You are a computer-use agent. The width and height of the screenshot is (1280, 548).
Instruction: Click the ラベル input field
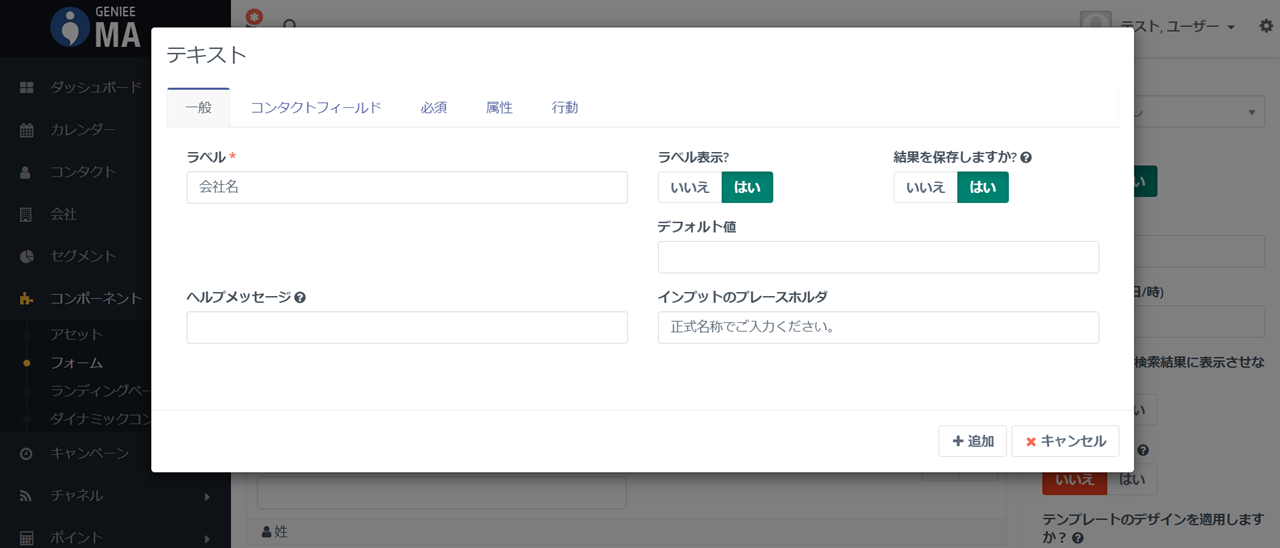click(x=407, y=187)
